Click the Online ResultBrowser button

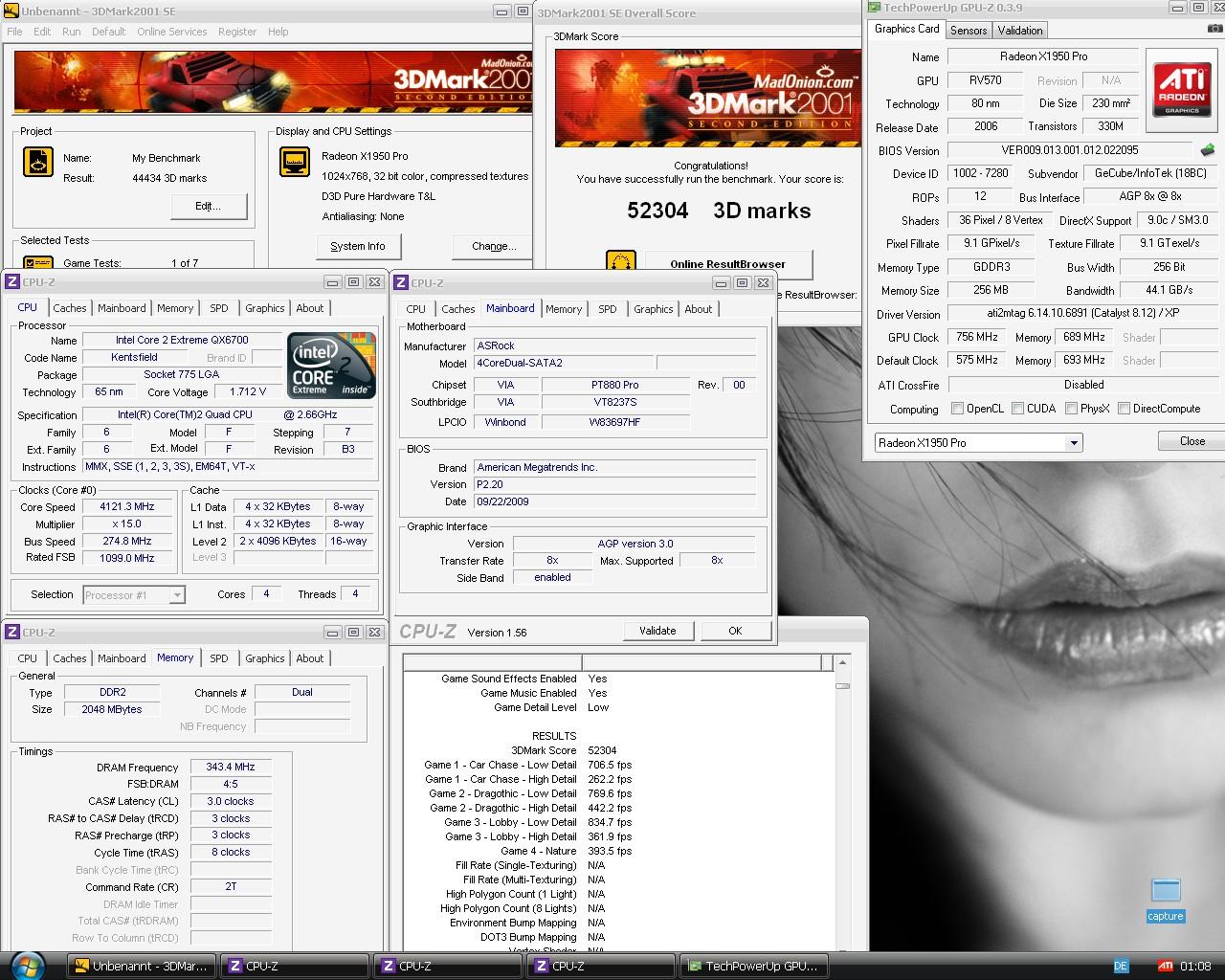[727, 264]
